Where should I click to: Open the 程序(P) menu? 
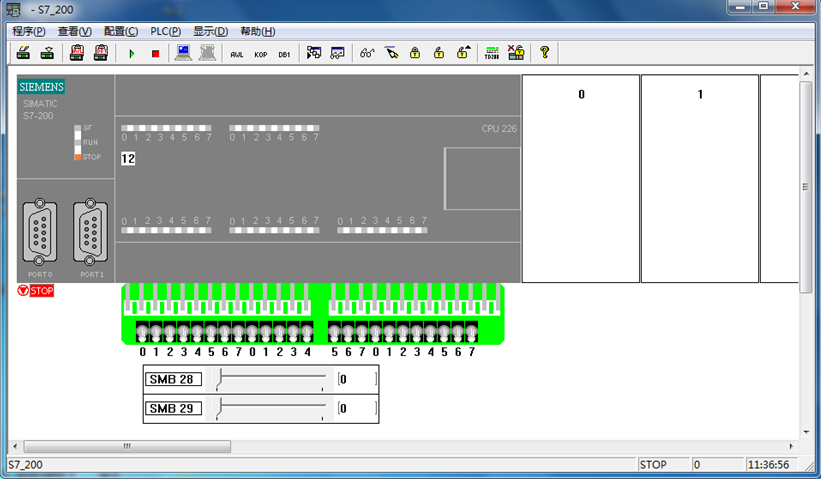[x=29, y=31]
